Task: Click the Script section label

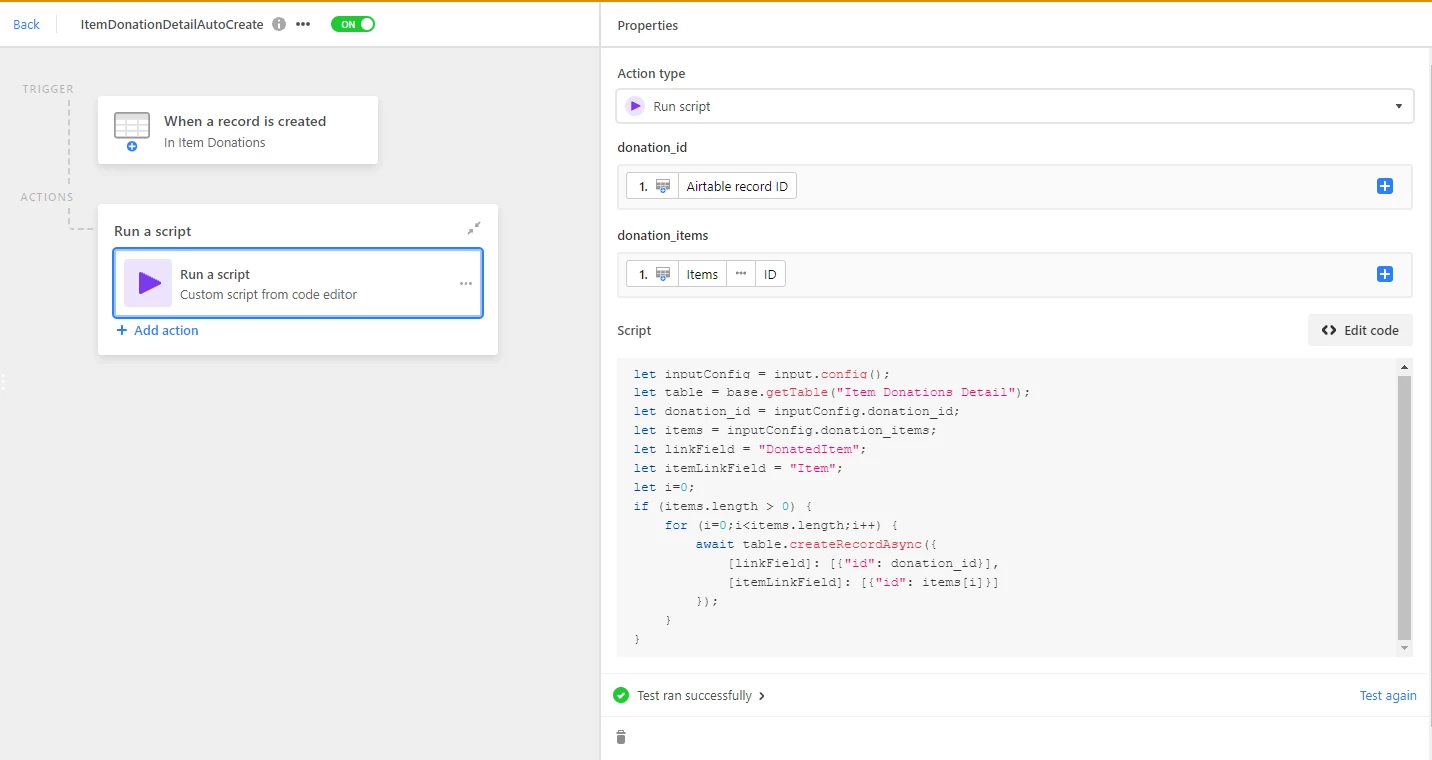Action: (634, 330)
